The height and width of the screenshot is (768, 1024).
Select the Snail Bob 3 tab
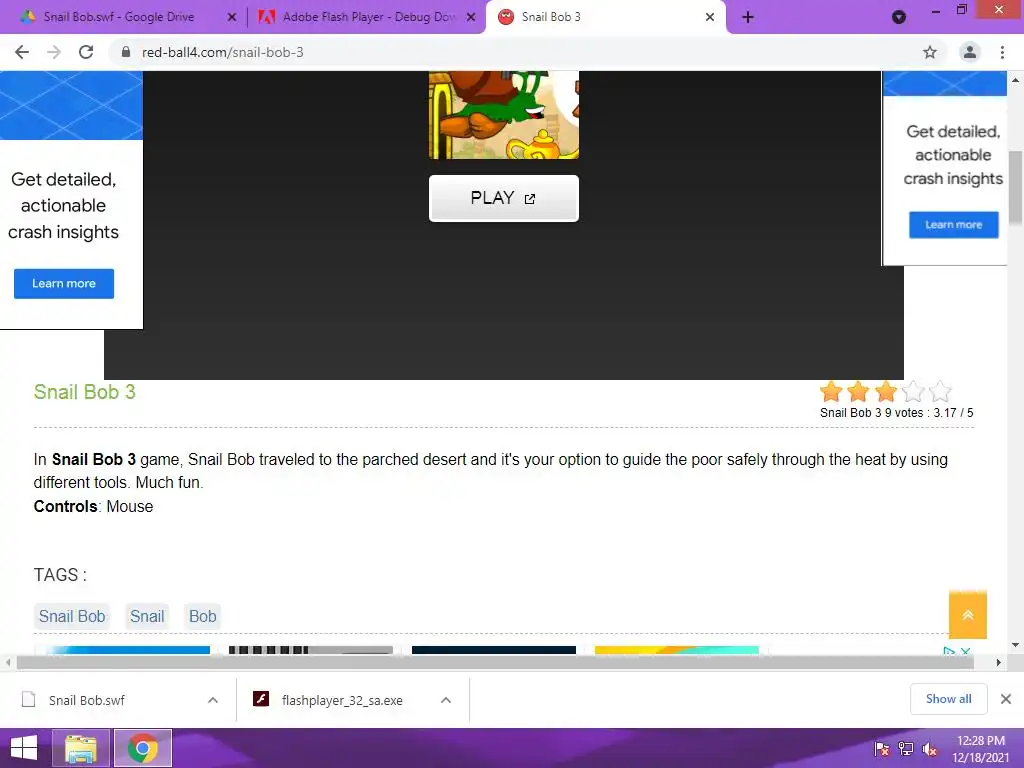[x=605, y=17]
